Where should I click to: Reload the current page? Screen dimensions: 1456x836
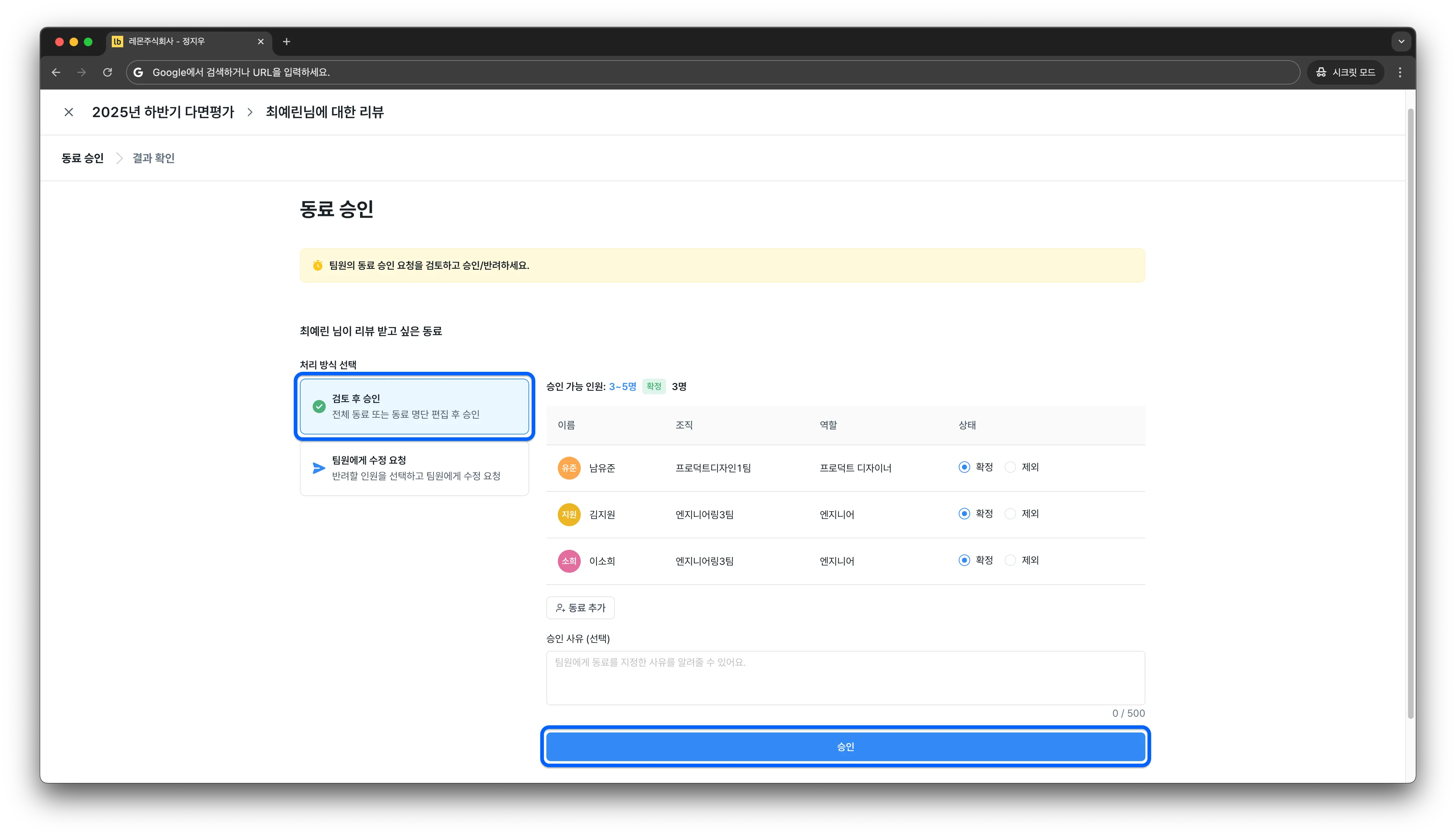(107, 72)
